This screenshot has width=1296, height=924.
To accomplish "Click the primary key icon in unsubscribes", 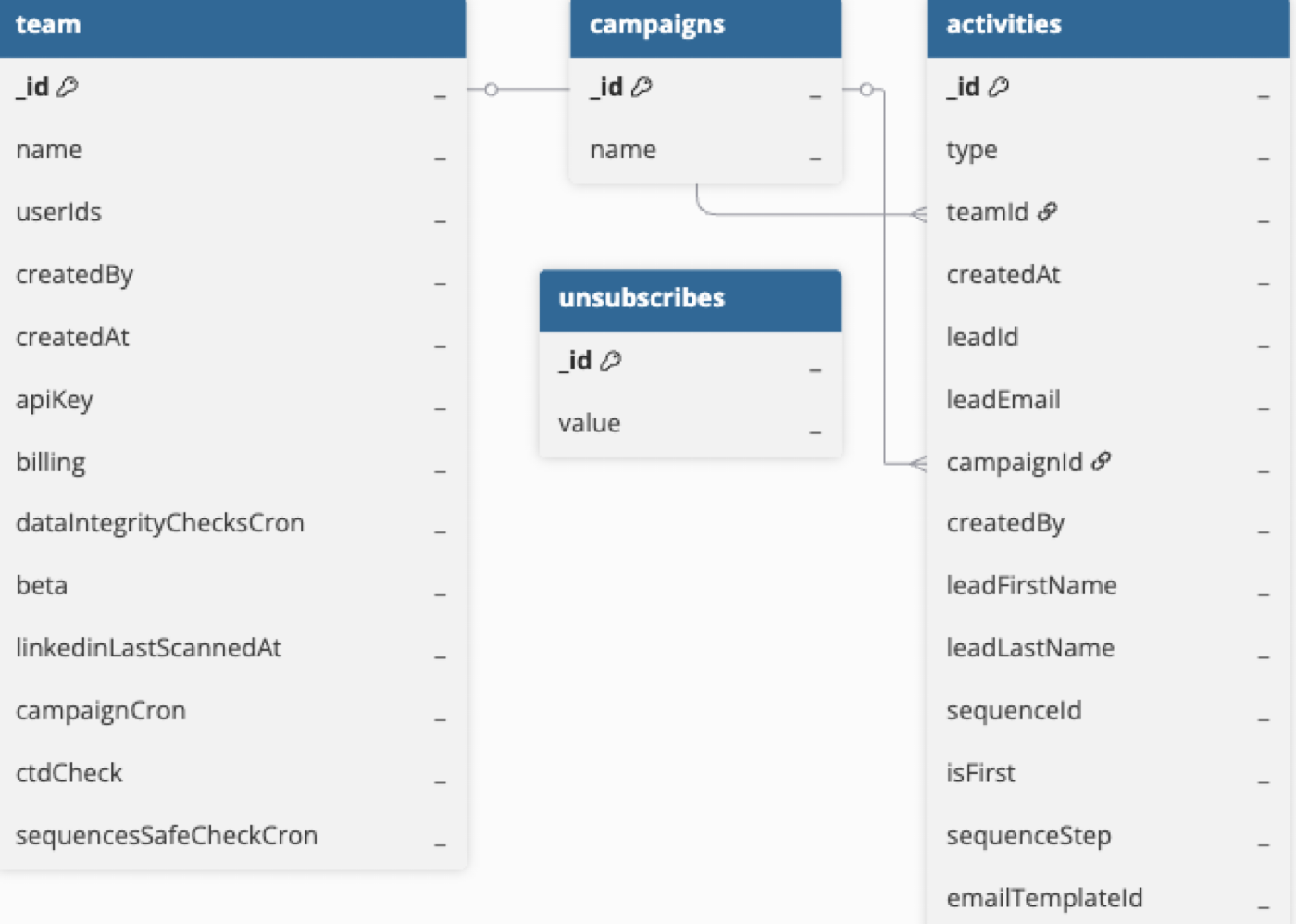I will click(610, 361).
